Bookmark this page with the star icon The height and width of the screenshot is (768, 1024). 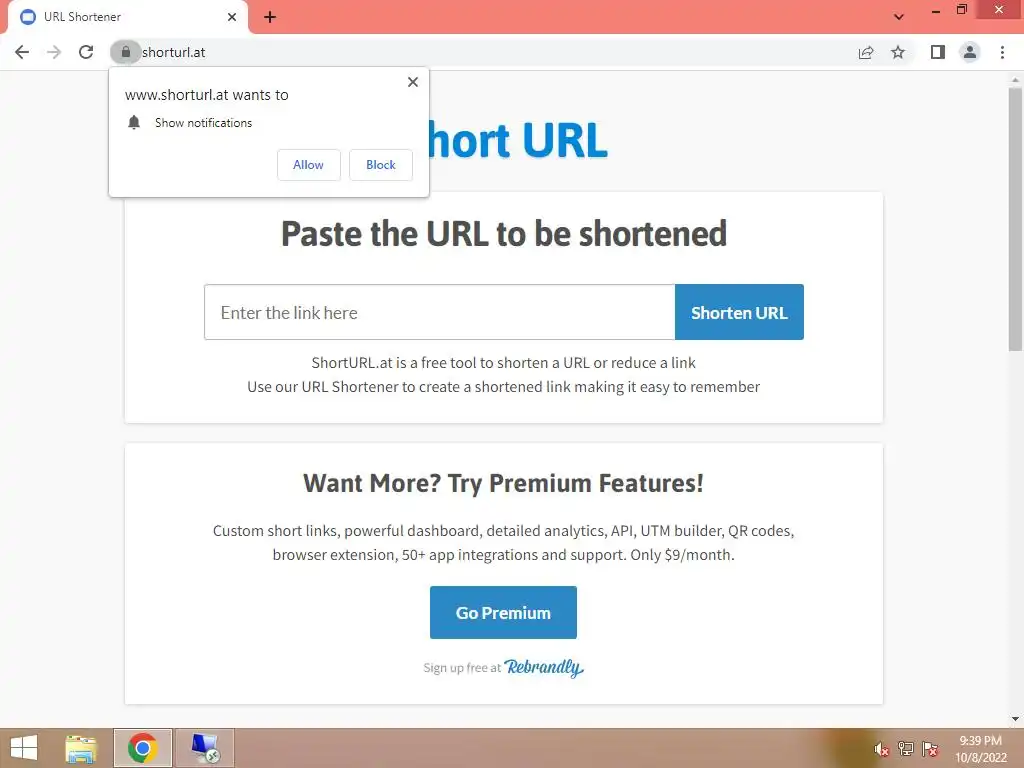[898, 52]
